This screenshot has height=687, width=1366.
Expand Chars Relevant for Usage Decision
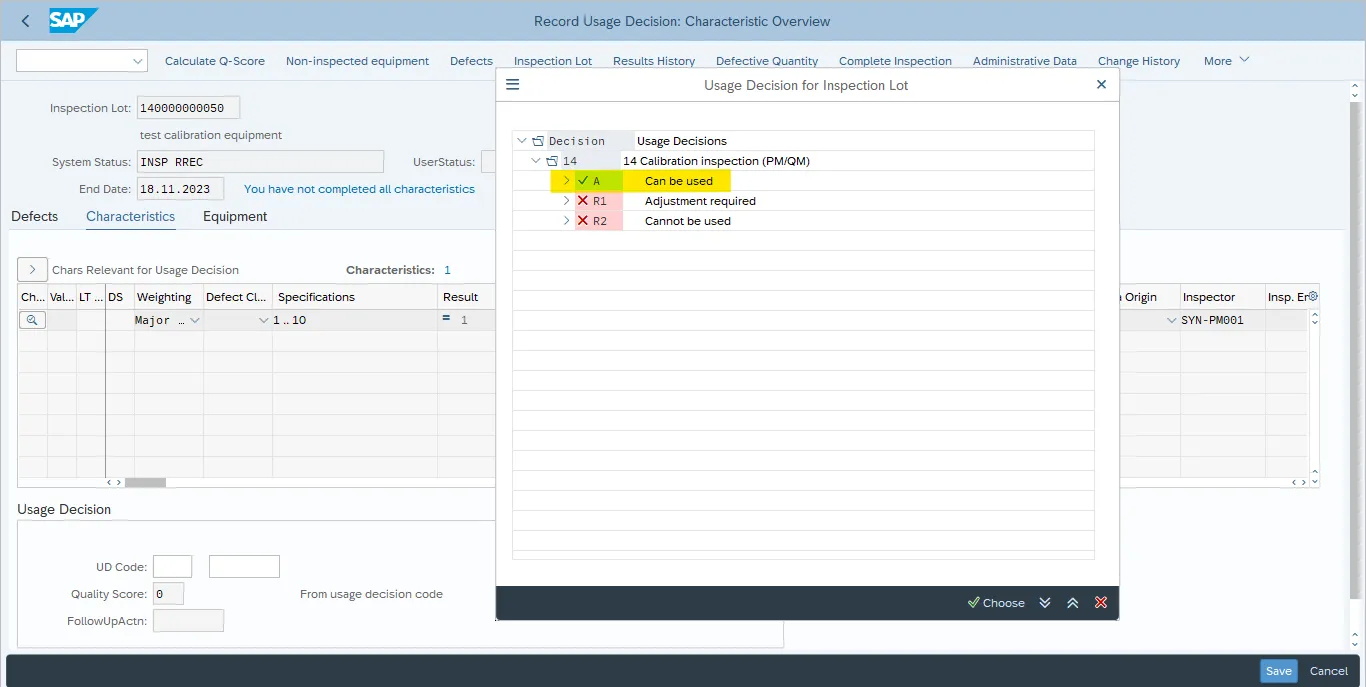(32, 270)
